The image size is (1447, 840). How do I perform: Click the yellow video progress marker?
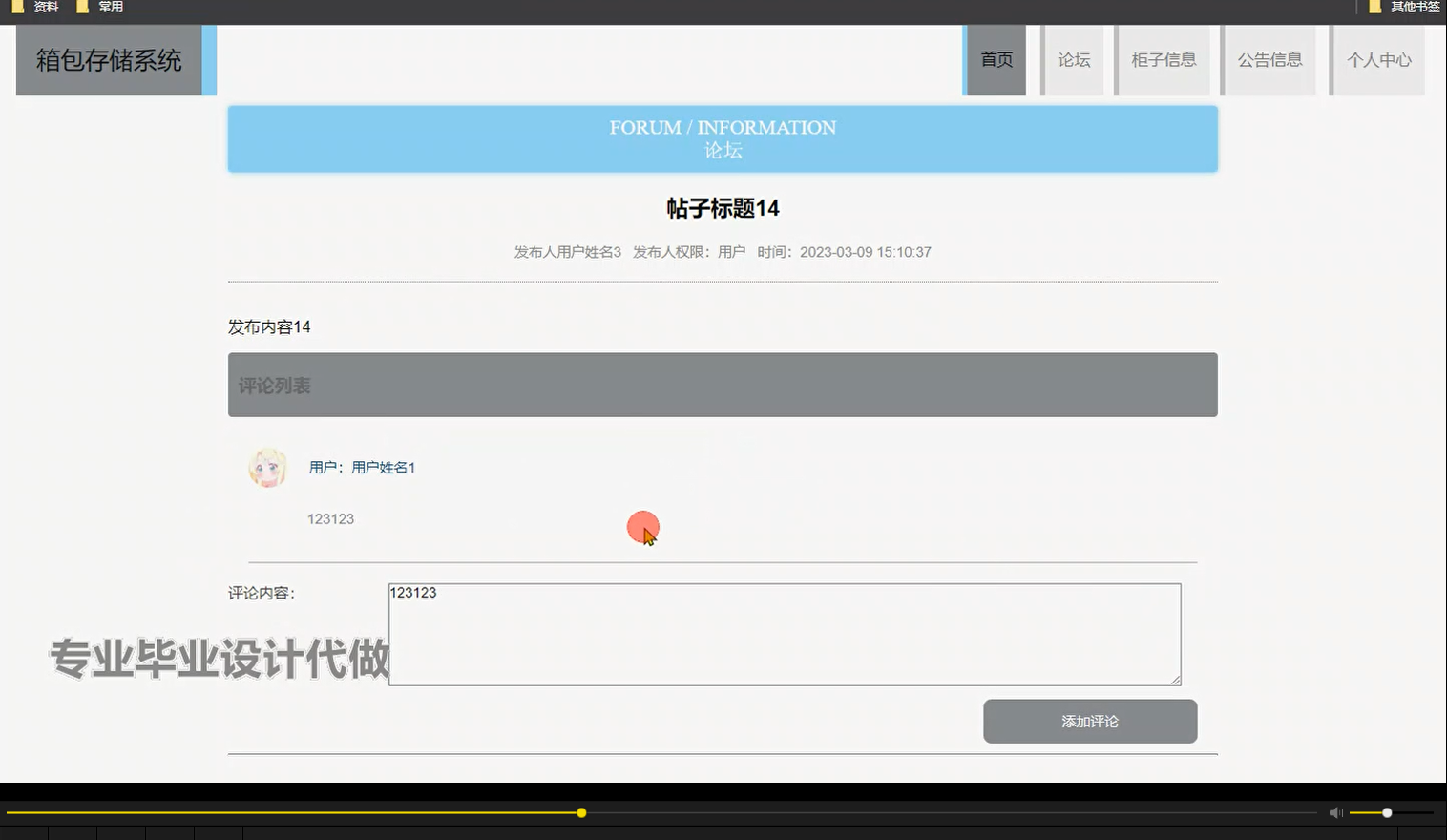(581, 812)
